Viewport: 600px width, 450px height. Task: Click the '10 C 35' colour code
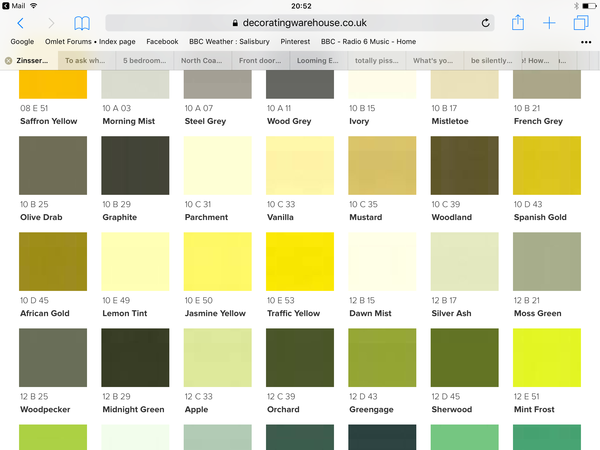(363, 204)
